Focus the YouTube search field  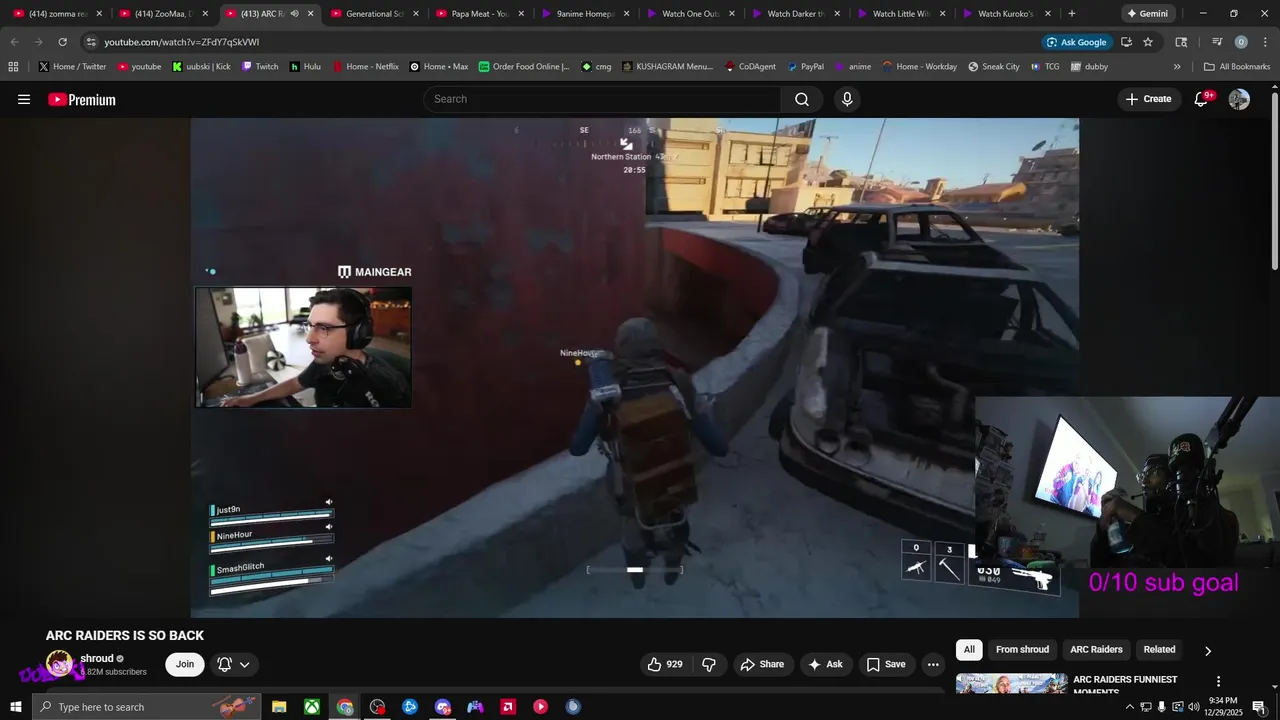(x=603, y=99)
